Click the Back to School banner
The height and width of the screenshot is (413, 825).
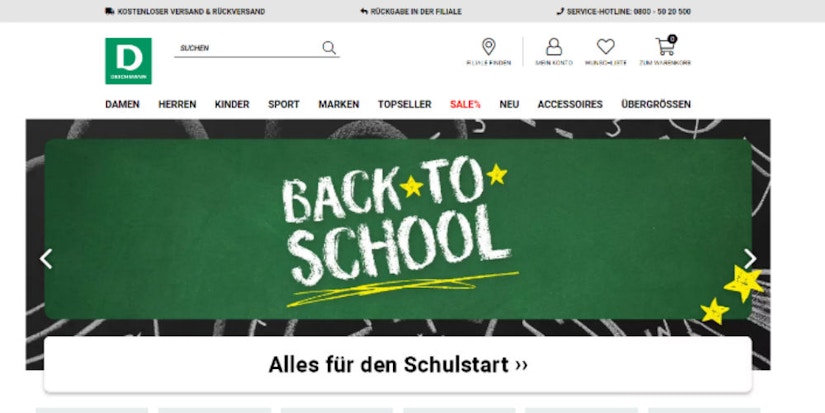pos(398,229)
